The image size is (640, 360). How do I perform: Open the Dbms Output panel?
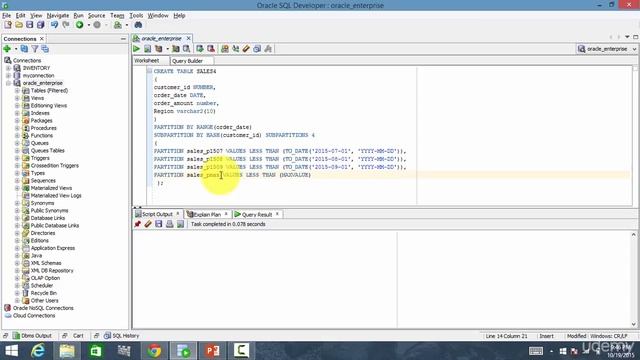pyautogui.click(x=32, y=336)
